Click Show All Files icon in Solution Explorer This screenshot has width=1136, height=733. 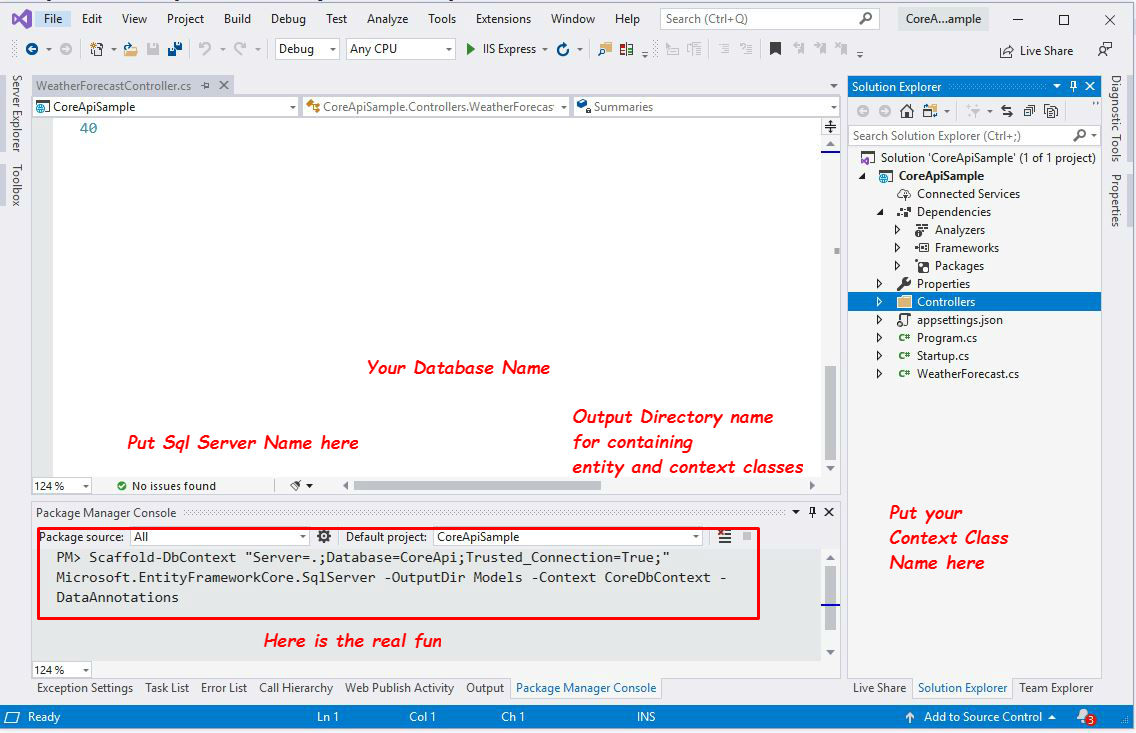pos(1051,111)
